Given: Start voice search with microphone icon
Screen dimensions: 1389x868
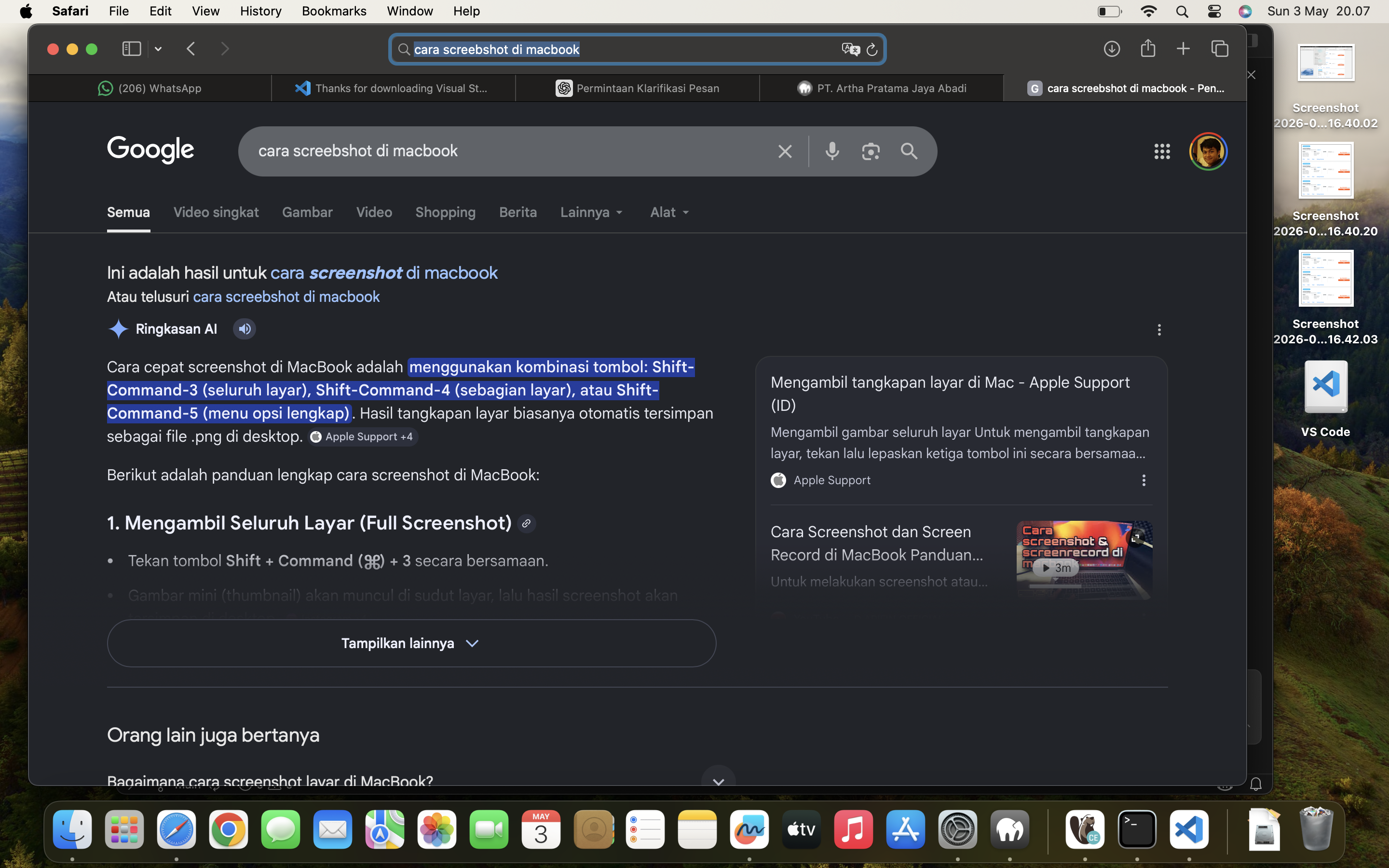Looking at the screenshot, I should coord(831,151).
